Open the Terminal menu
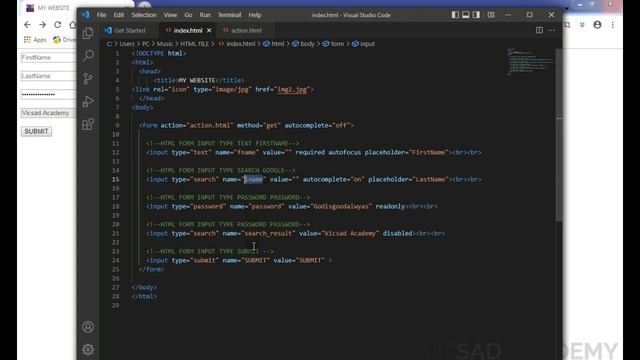Viewport: 640px width, 360px height. tap(229, 15)
